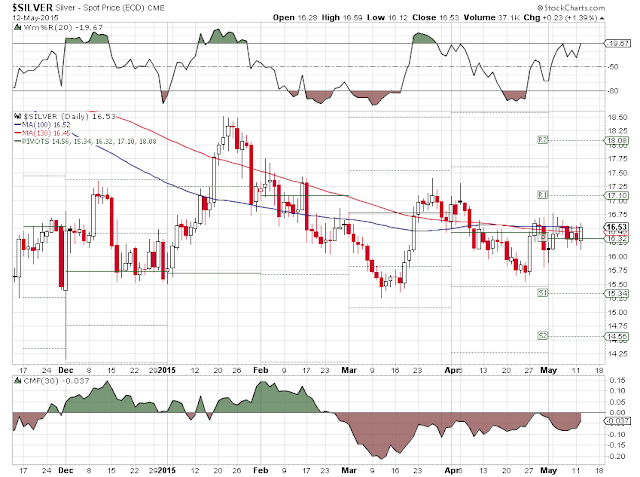The image size is (640, 477).
Task: Click the CMF(30) -0.037 legend label
Action: click(x=56, y=381)
